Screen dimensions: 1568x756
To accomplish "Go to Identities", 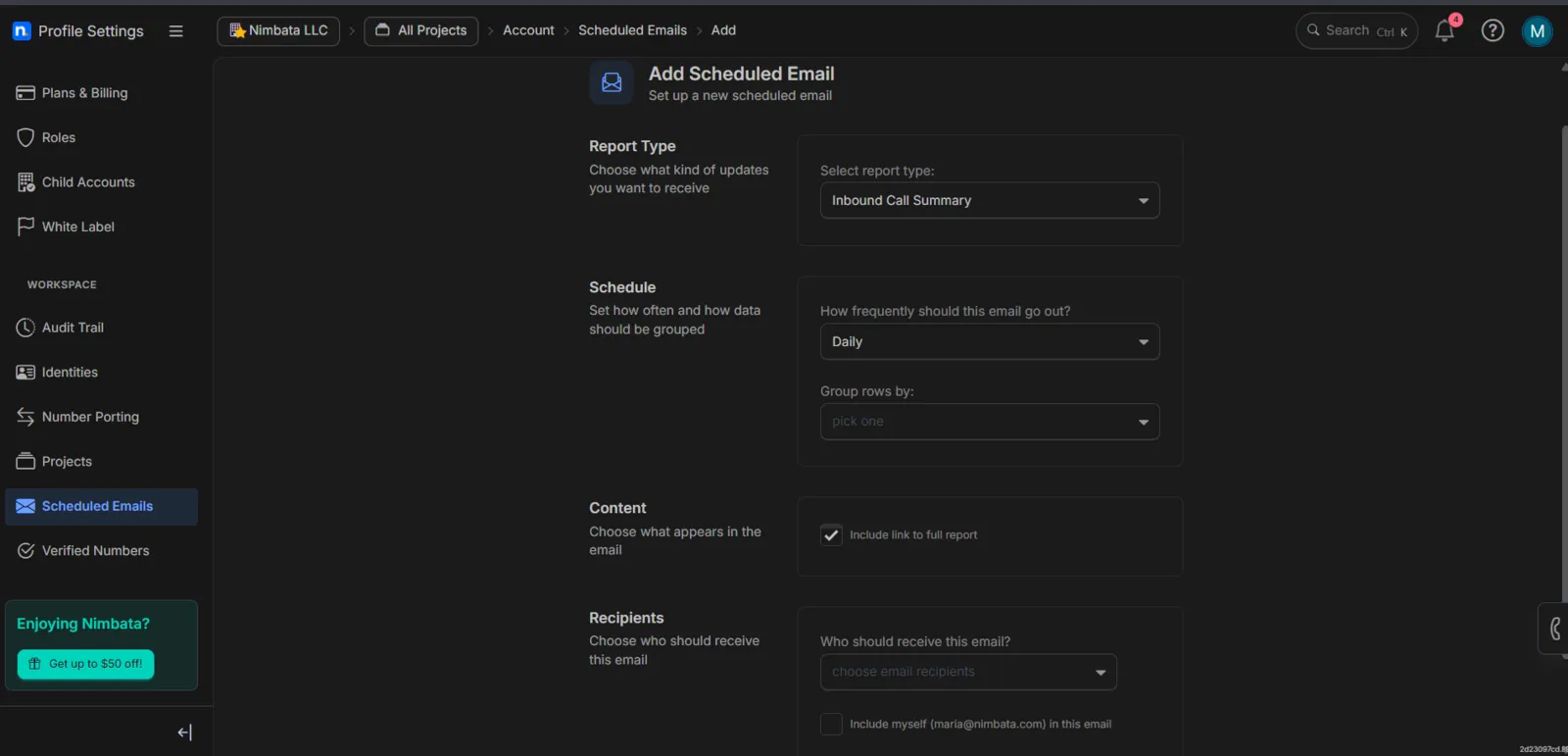I will (101, 373).
